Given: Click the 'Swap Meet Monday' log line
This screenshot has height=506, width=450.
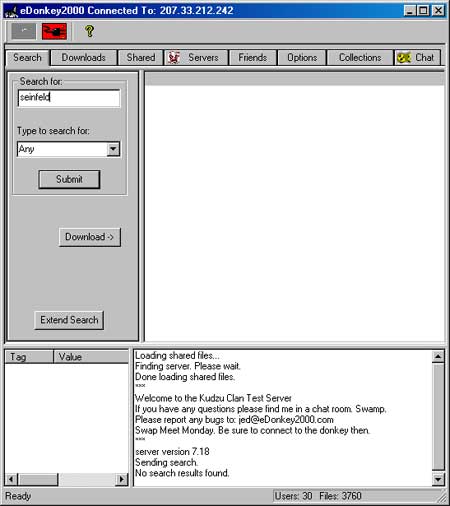Looking at the screenshot, I should coord(252,430).
